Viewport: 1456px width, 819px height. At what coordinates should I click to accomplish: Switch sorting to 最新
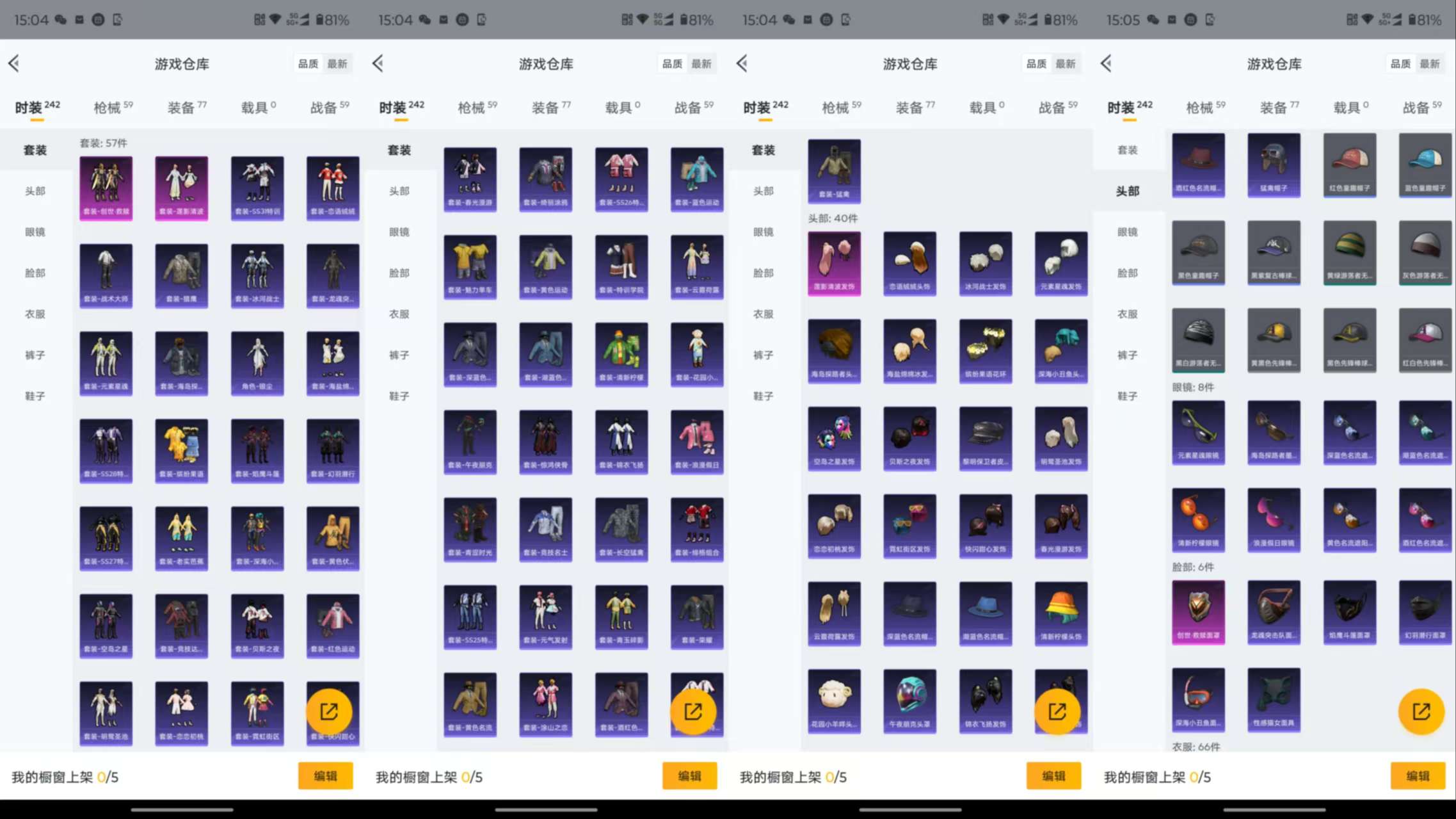pos(338,63)
